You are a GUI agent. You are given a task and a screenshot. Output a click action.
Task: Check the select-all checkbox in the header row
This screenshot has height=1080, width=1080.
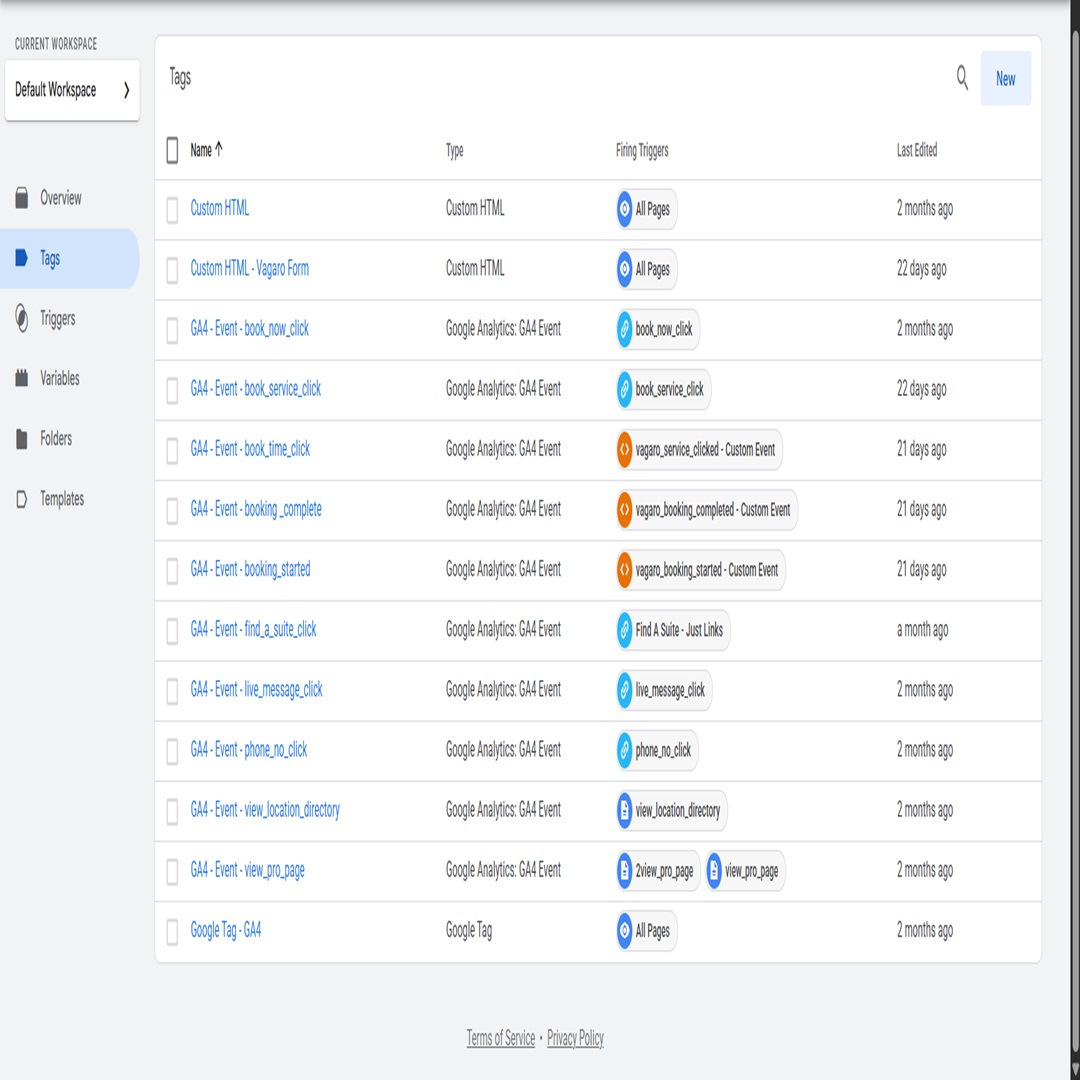pyautogui.click(x=171, y=150)
